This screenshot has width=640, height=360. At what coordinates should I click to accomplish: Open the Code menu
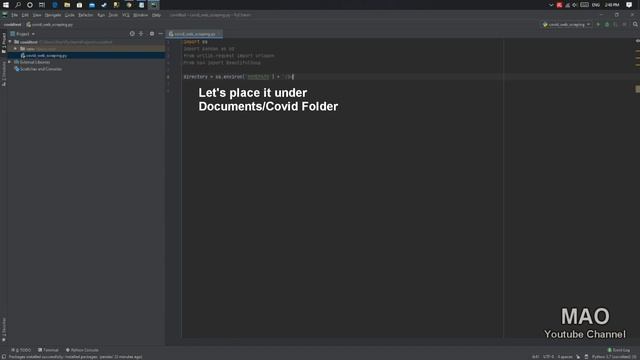[70, 15]
